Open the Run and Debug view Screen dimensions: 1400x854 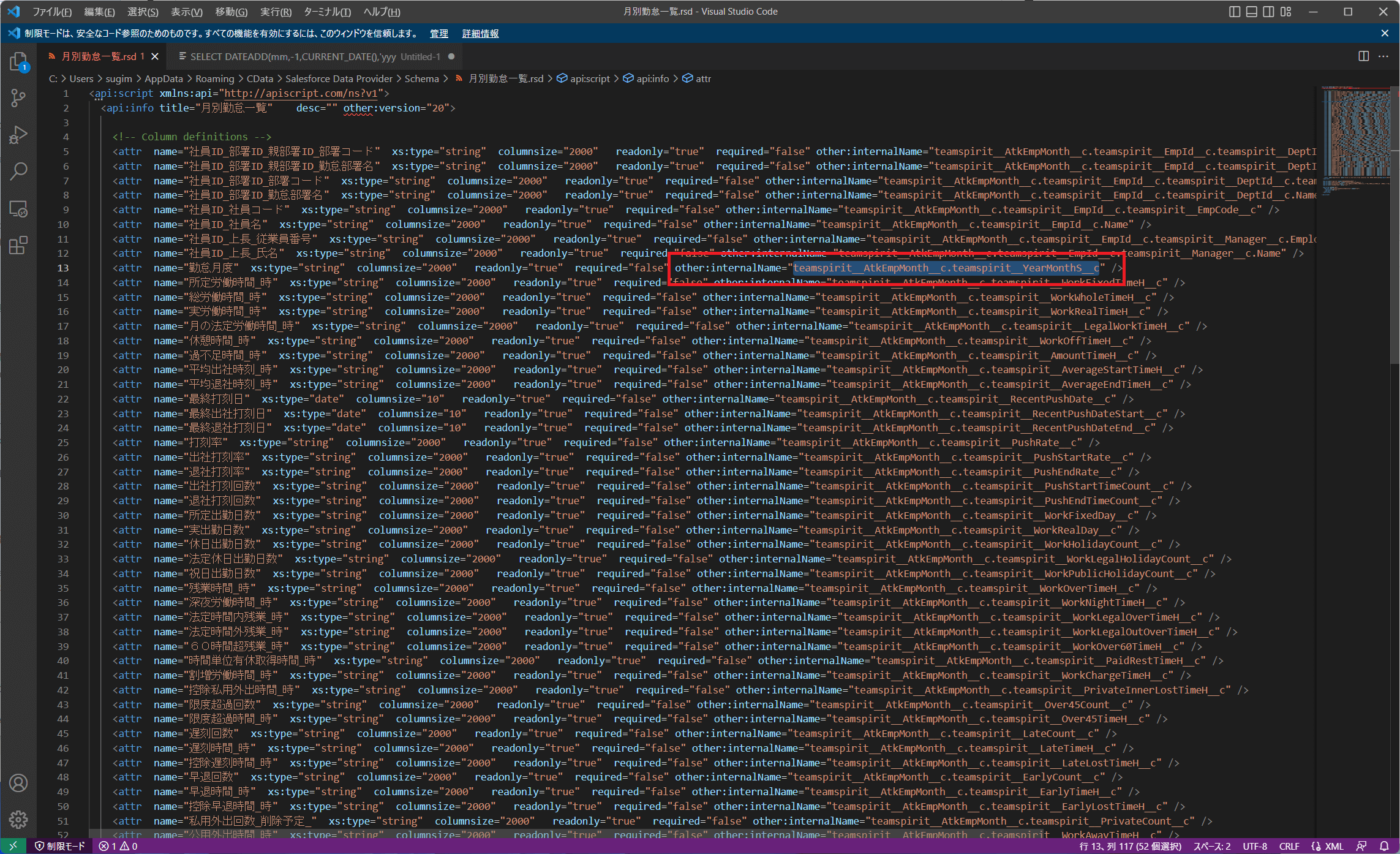(18, 135)
